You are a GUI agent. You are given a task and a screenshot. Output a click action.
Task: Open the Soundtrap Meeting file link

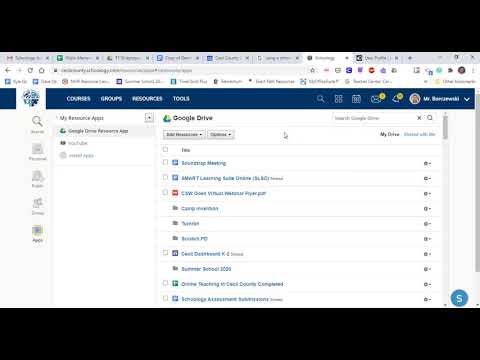click(204, 163)
